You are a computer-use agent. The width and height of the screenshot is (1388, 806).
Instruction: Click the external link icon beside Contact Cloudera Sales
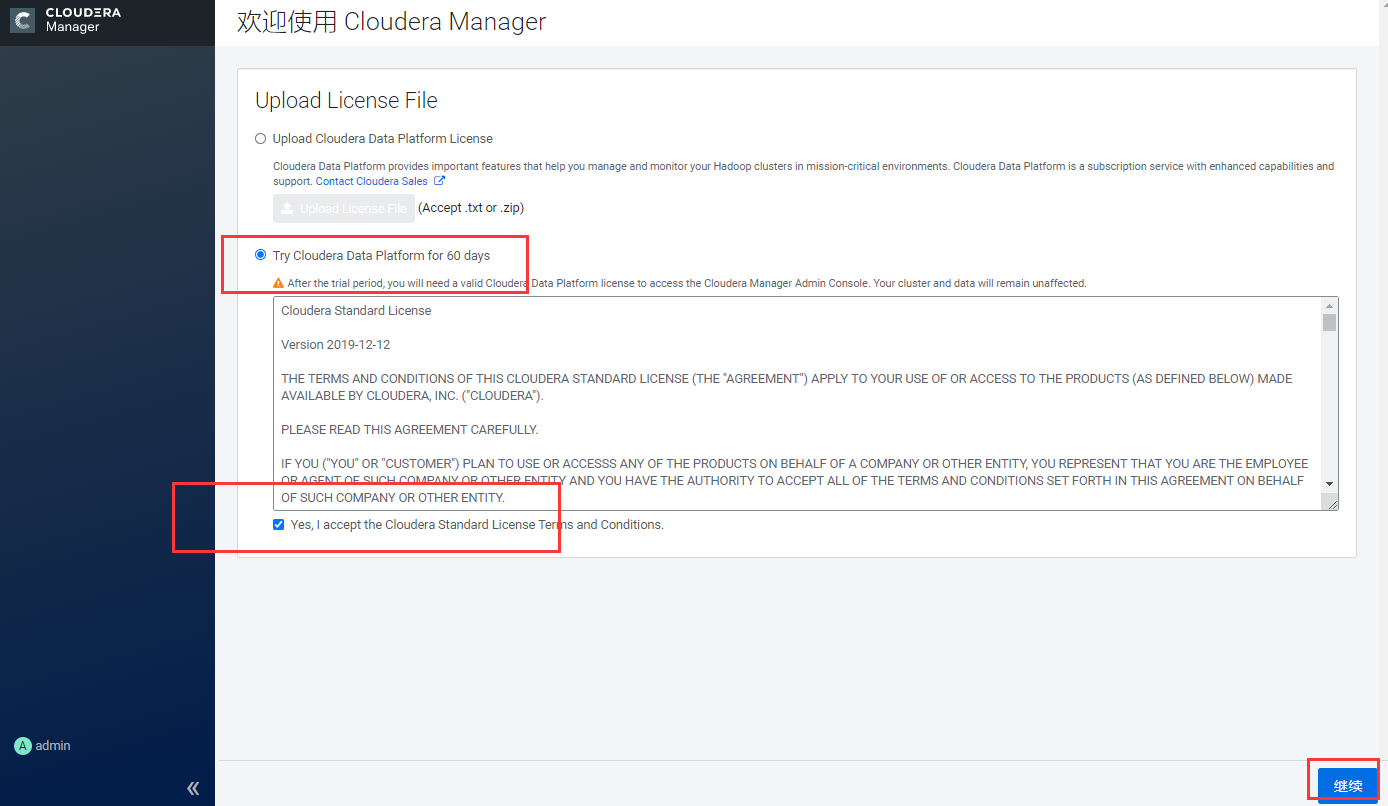tap(439, 181)
